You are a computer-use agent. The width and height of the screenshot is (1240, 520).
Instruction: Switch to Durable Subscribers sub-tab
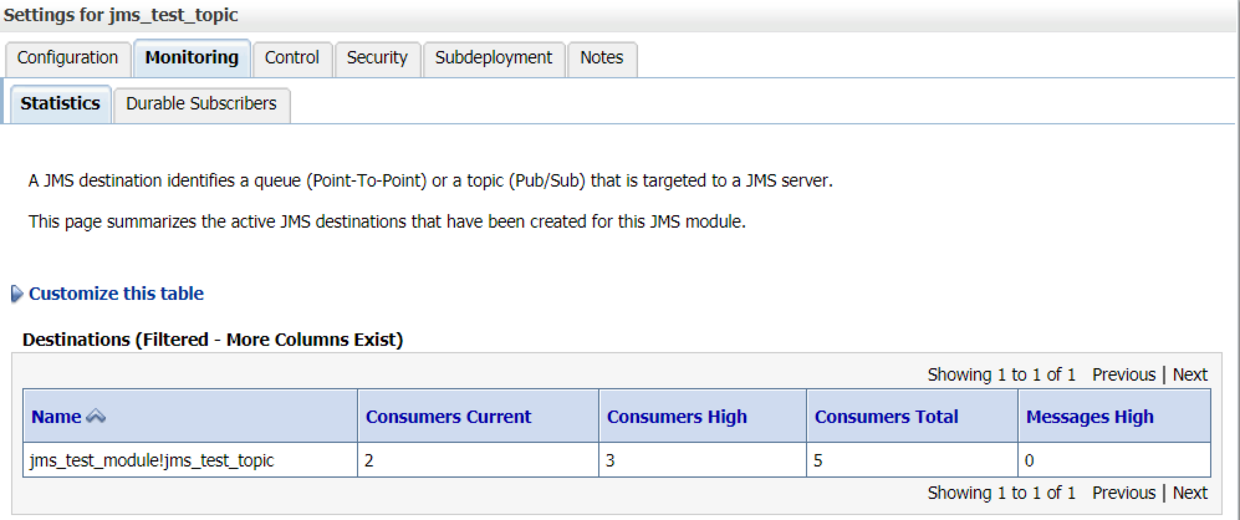click(201, 104)
